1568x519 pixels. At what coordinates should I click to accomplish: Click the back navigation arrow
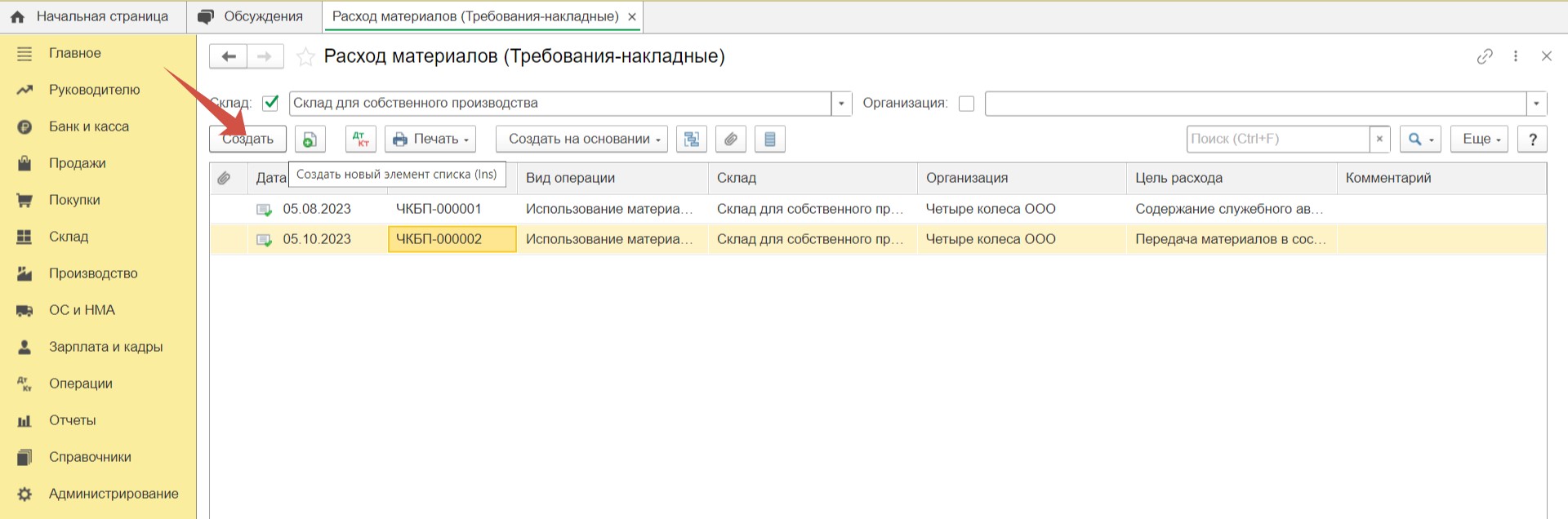pyautogui.click(x=229, y=56)
